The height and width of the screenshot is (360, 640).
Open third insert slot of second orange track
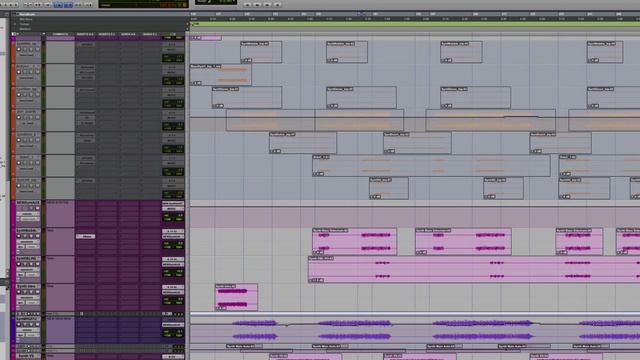coord(86,77)
